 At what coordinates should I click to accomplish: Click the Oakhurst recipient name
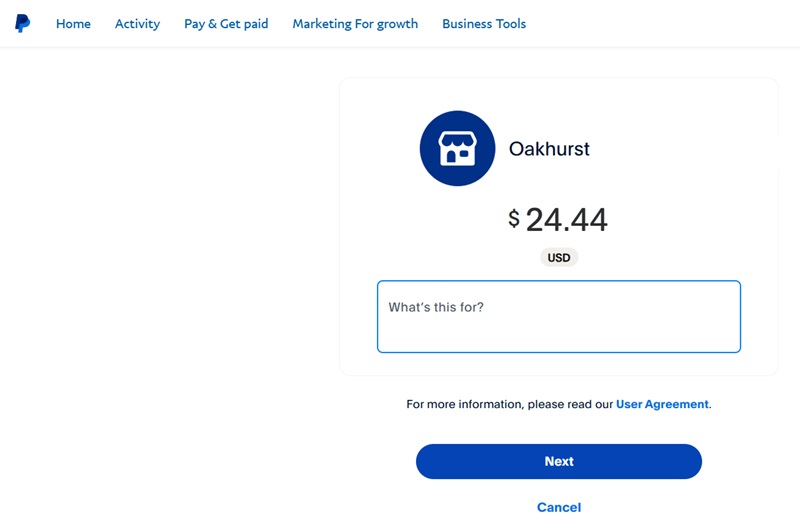pos(549,149)
